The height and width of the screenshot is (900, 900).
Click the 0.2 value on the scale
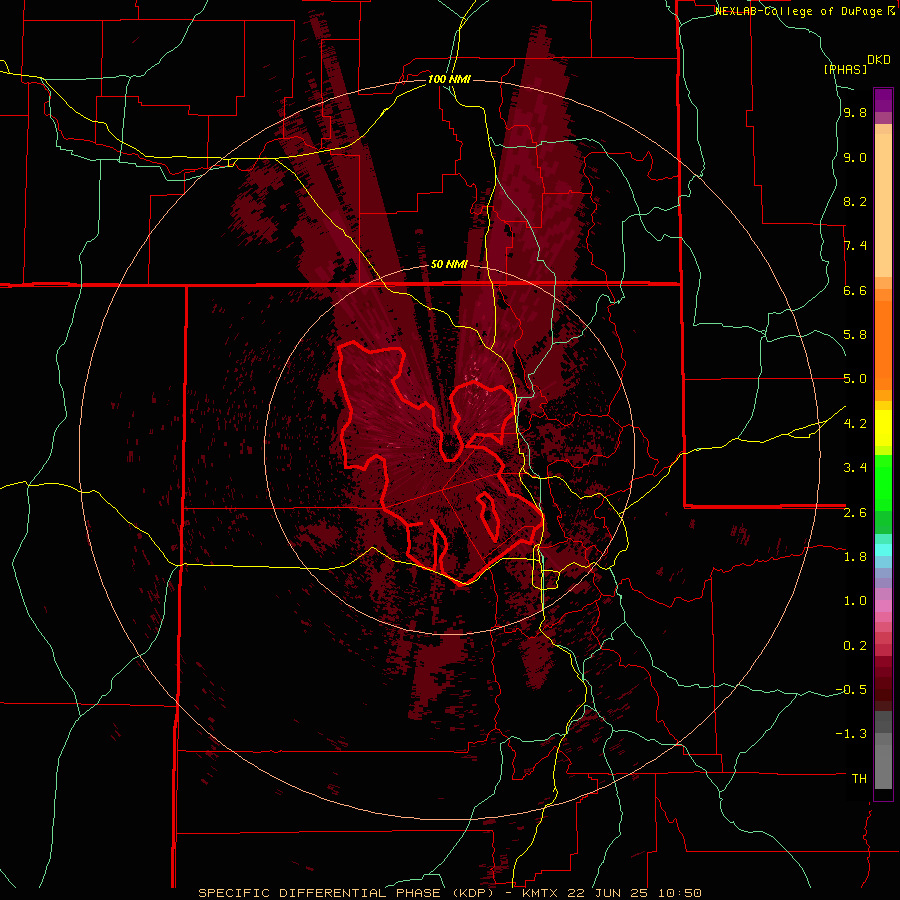pos(855,646)
